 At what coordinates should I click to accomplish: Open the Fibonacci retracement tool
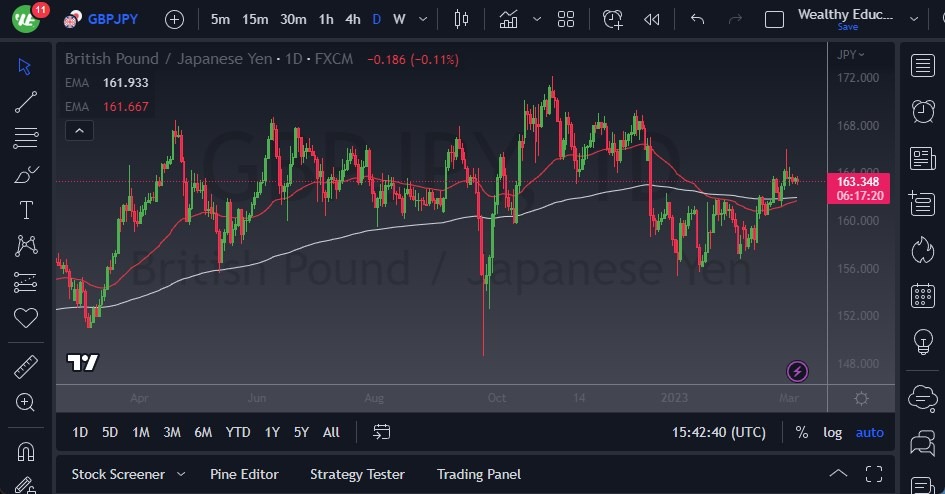tap(26, 137)
